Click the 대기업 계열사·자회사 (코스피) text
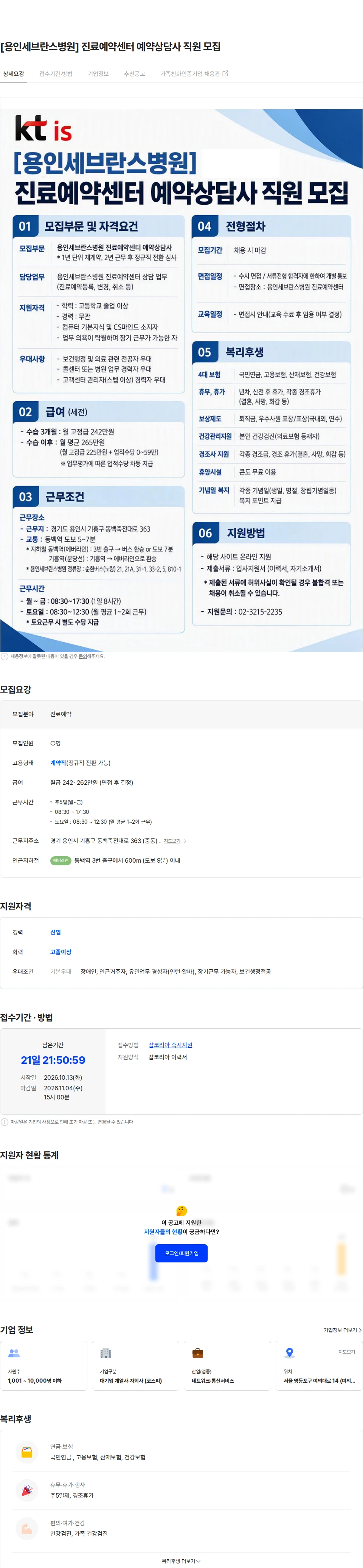The image size is (363, 1568). pos(131,1380)
